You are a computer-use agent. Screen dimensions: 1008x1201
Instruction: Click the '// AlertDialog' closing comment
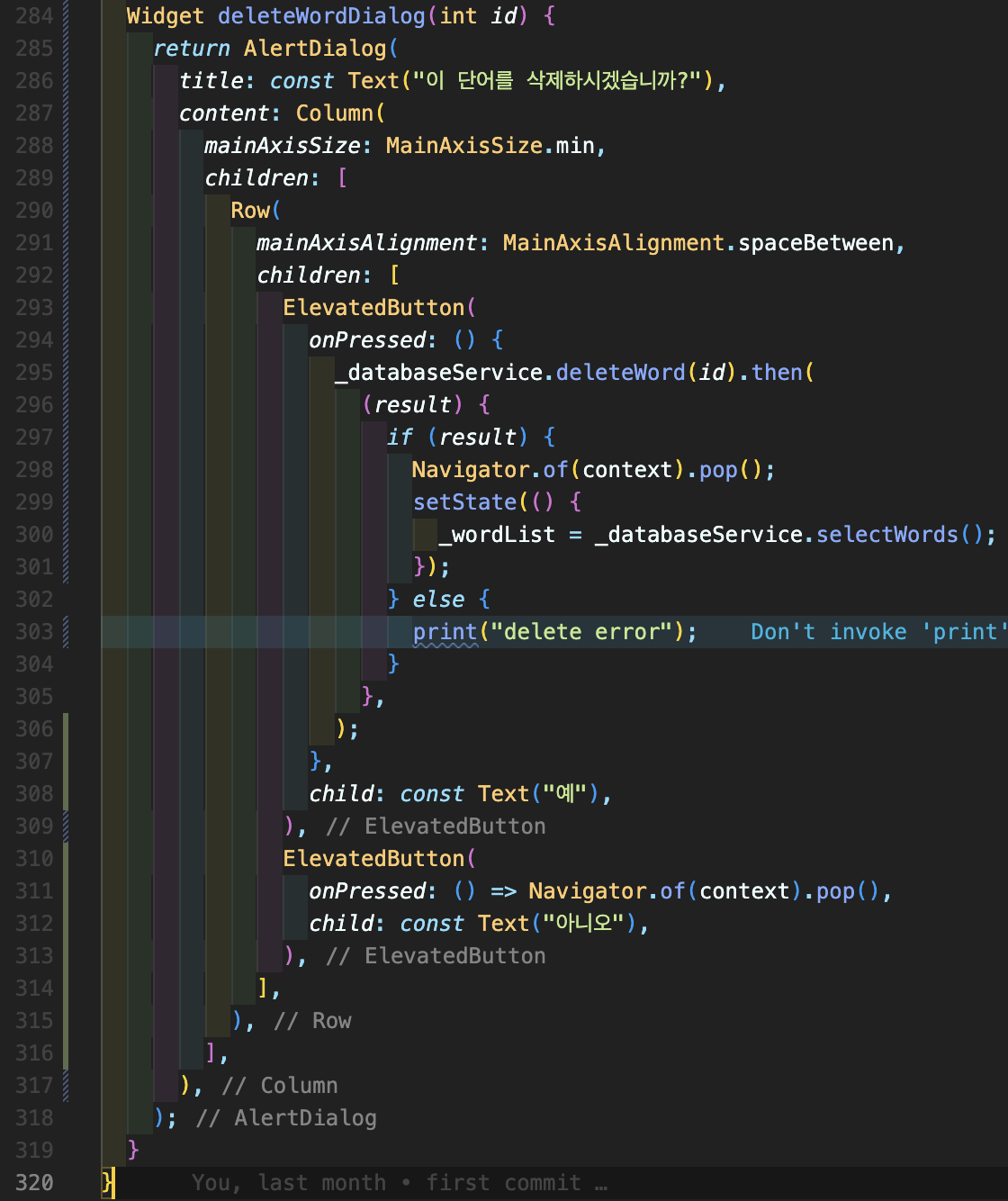[x=286, y=1118]
